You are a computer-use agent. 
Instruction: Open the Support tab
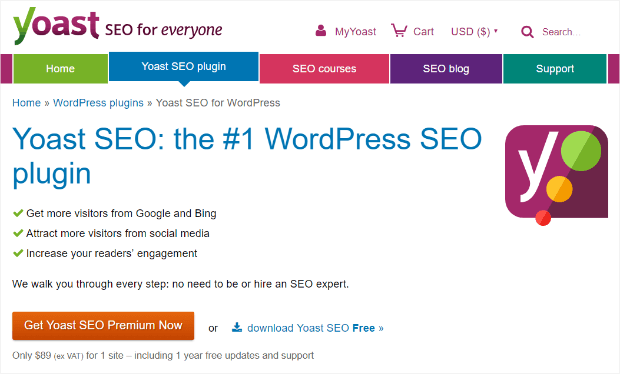tap(555, 69)
